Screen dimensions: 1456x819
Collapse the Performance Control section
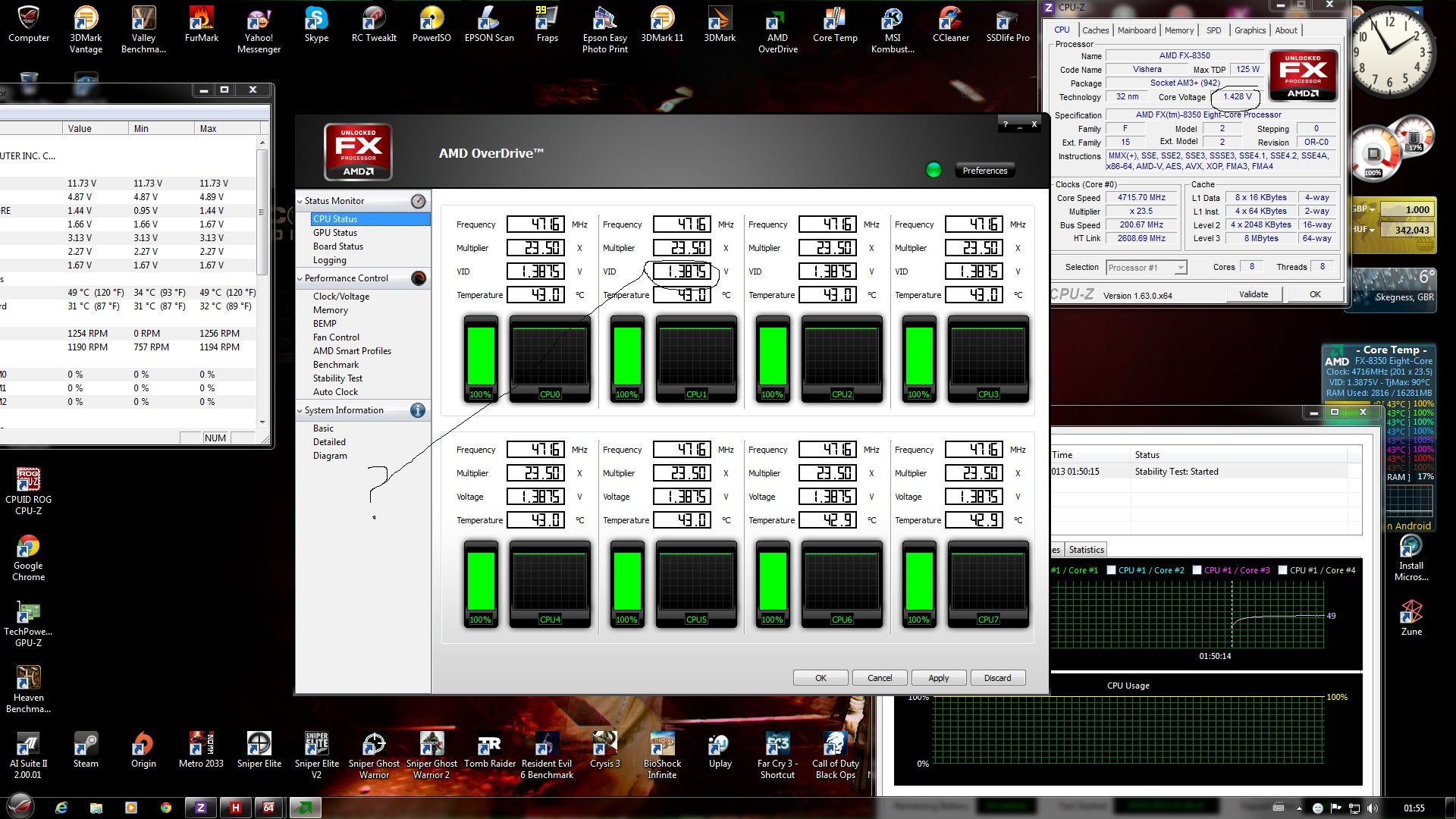(x=300, y=278)
